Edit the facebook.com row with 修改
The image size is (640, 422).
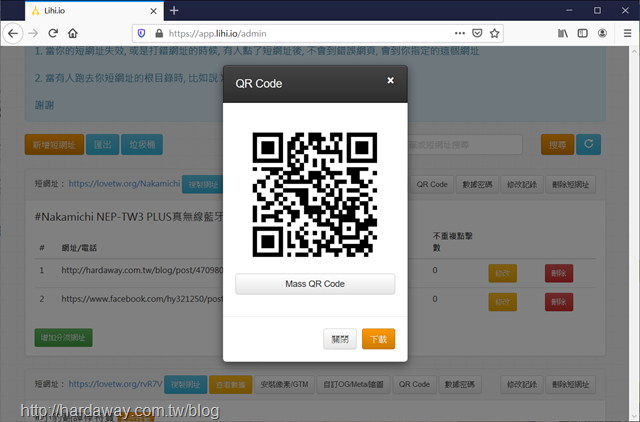tap(503, 302)
